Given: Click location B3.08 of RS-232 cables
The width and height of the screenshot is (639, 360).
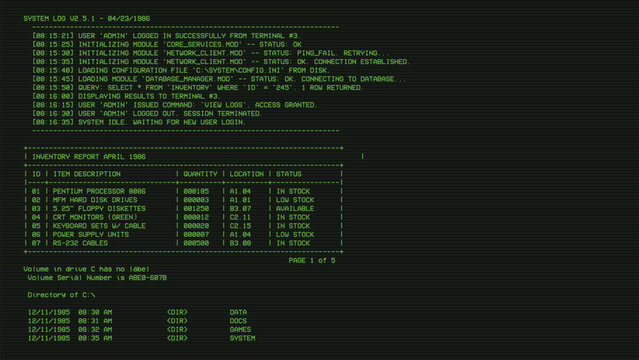Looking at the screenshot, I should pyautogui.click(x=240, y=243).
